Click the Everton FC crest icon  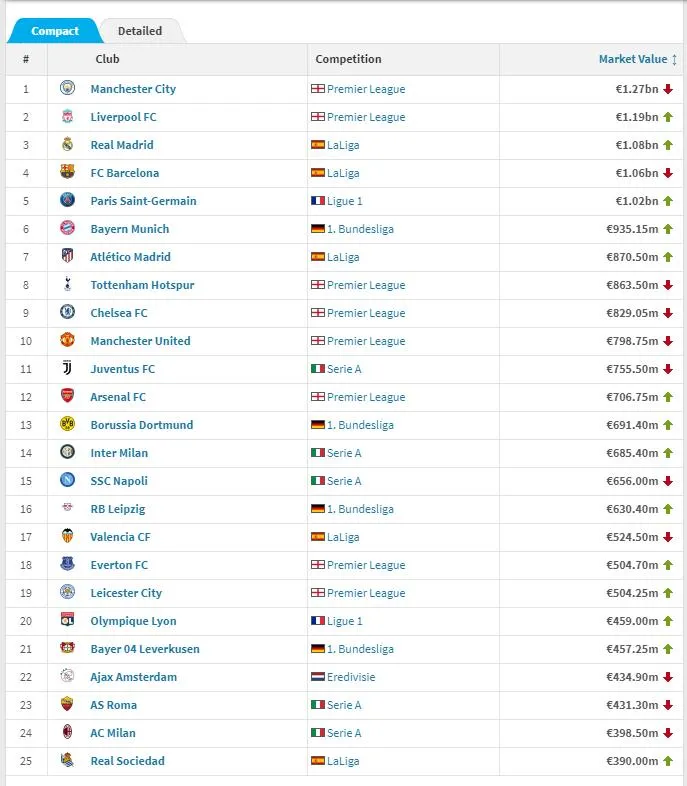pyautogui.click(x=67, y=565)
